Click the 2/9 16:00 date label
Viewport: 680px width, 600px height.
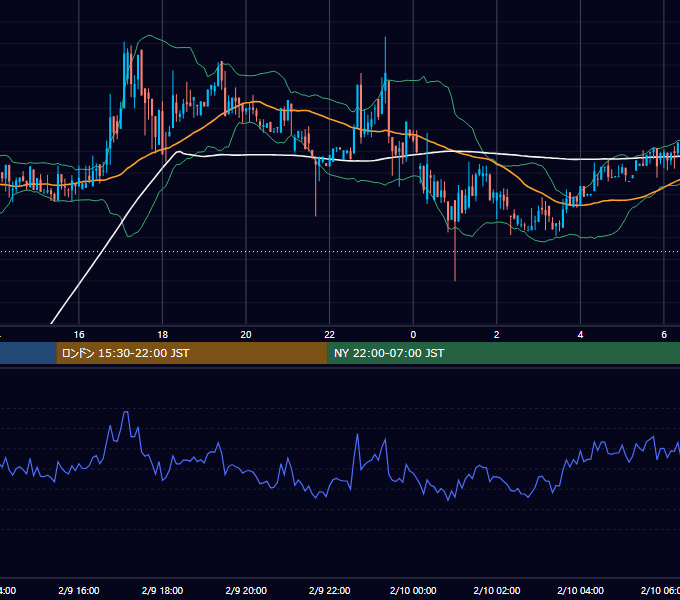(79, 590)
